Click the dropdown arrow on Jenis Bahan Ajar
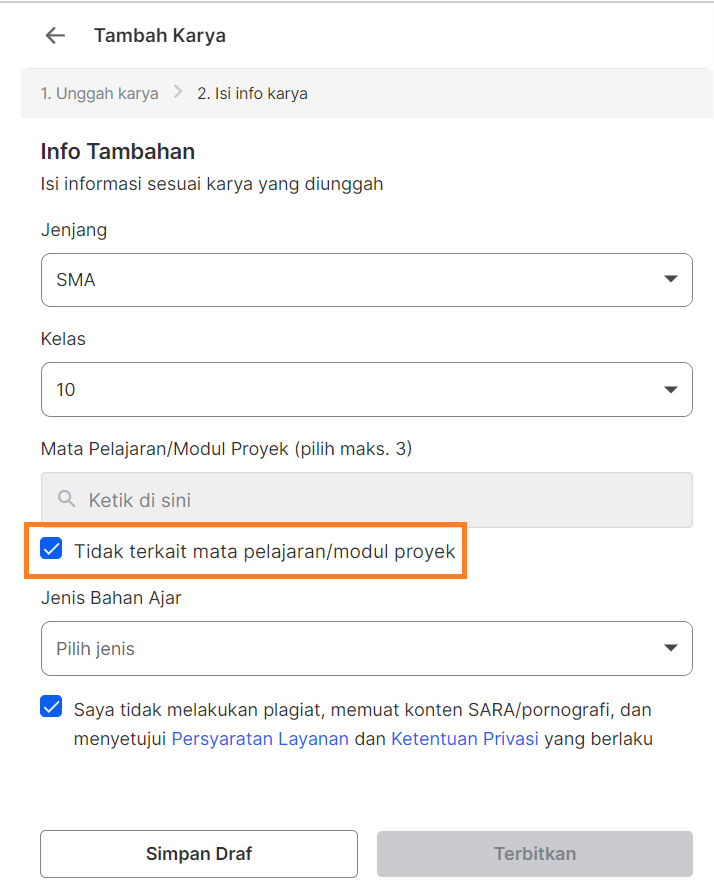This screenshot has height=889, width=714. pyautogui.click(x=671, y=648)
